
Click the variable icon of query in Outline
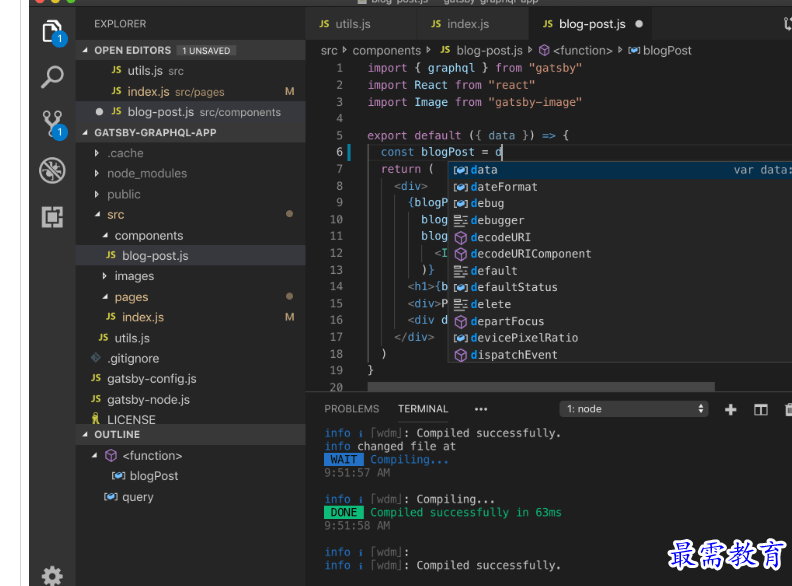pos(111,497)
